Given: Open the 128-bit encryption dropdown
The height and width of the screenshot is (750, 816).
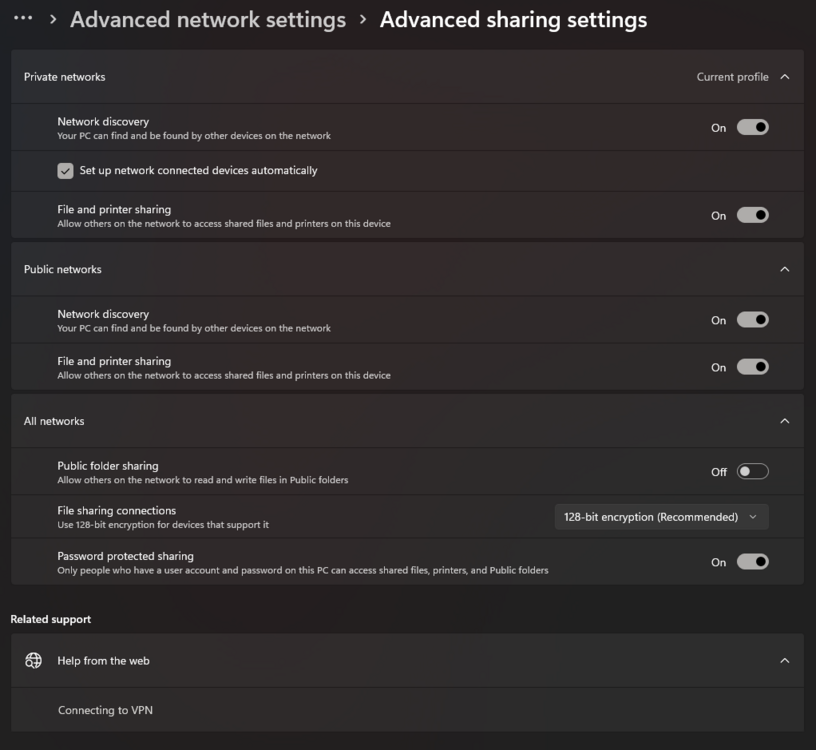Looking at the screenshot, I should coord(661,517).
